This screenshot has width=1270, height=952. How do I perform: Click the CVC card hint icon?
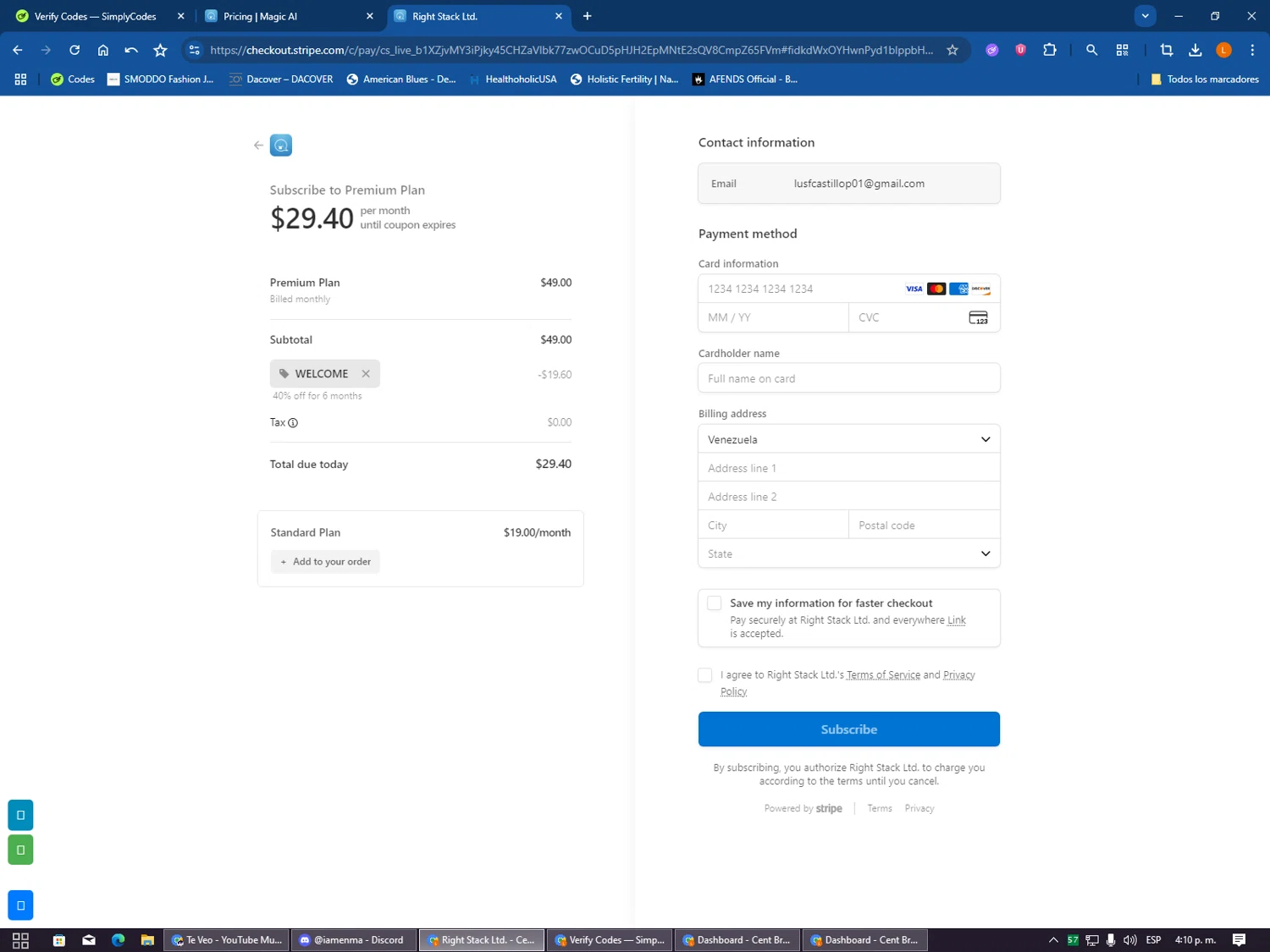pos(978,317)
